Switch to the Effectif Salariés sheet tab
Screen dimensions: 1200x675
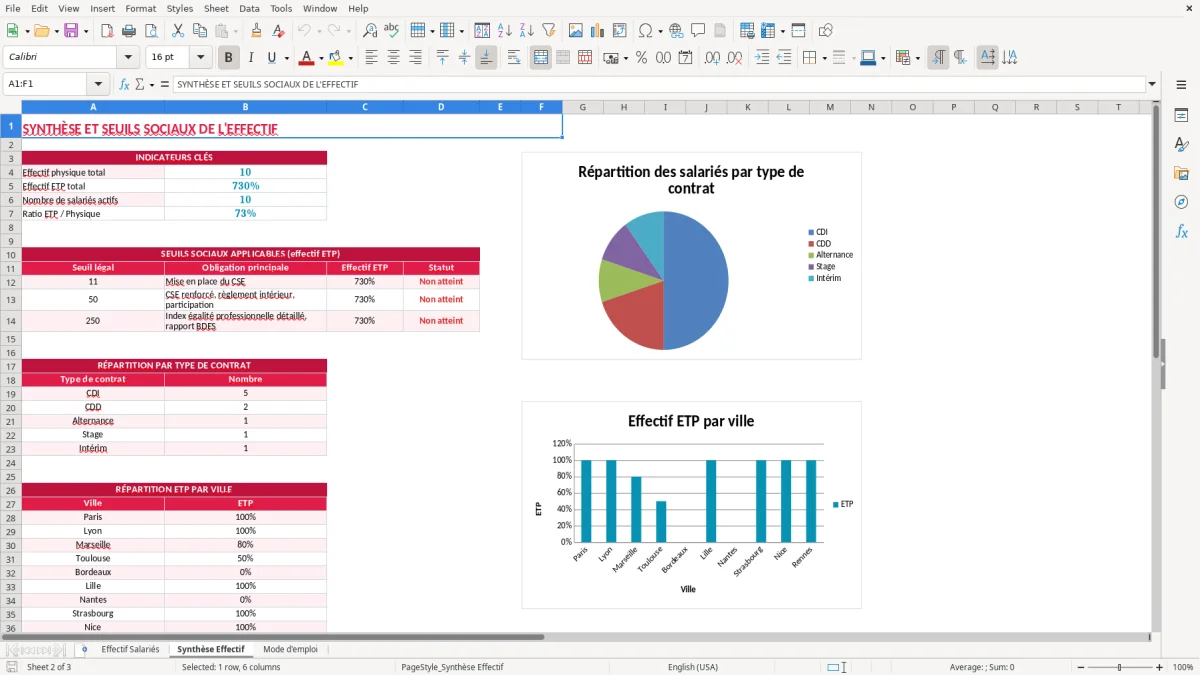[130, 650]
